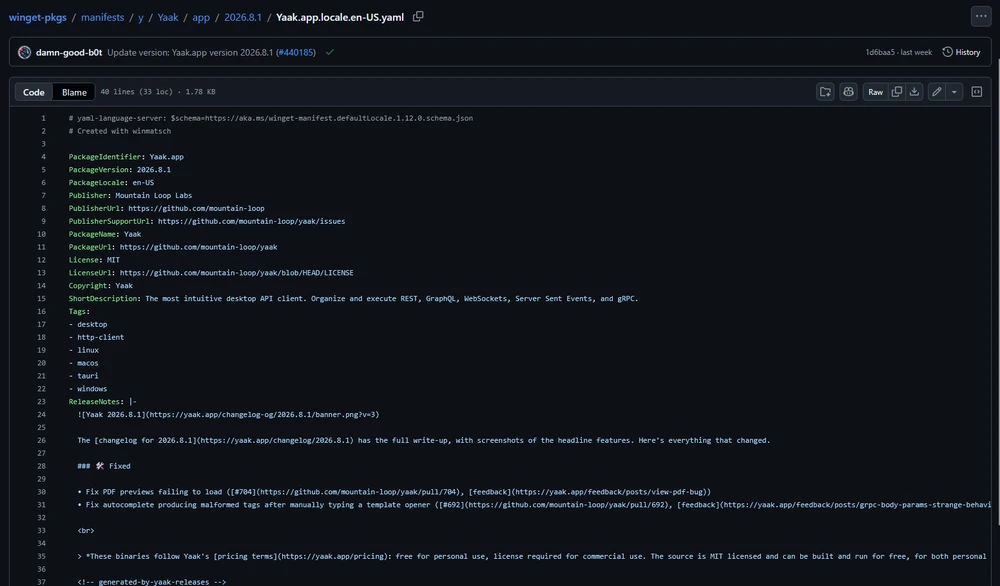This screenshot has width=1000, height=586.
Task: Open the 2026.8.1 folder breadcrumb
Action: 243,17
